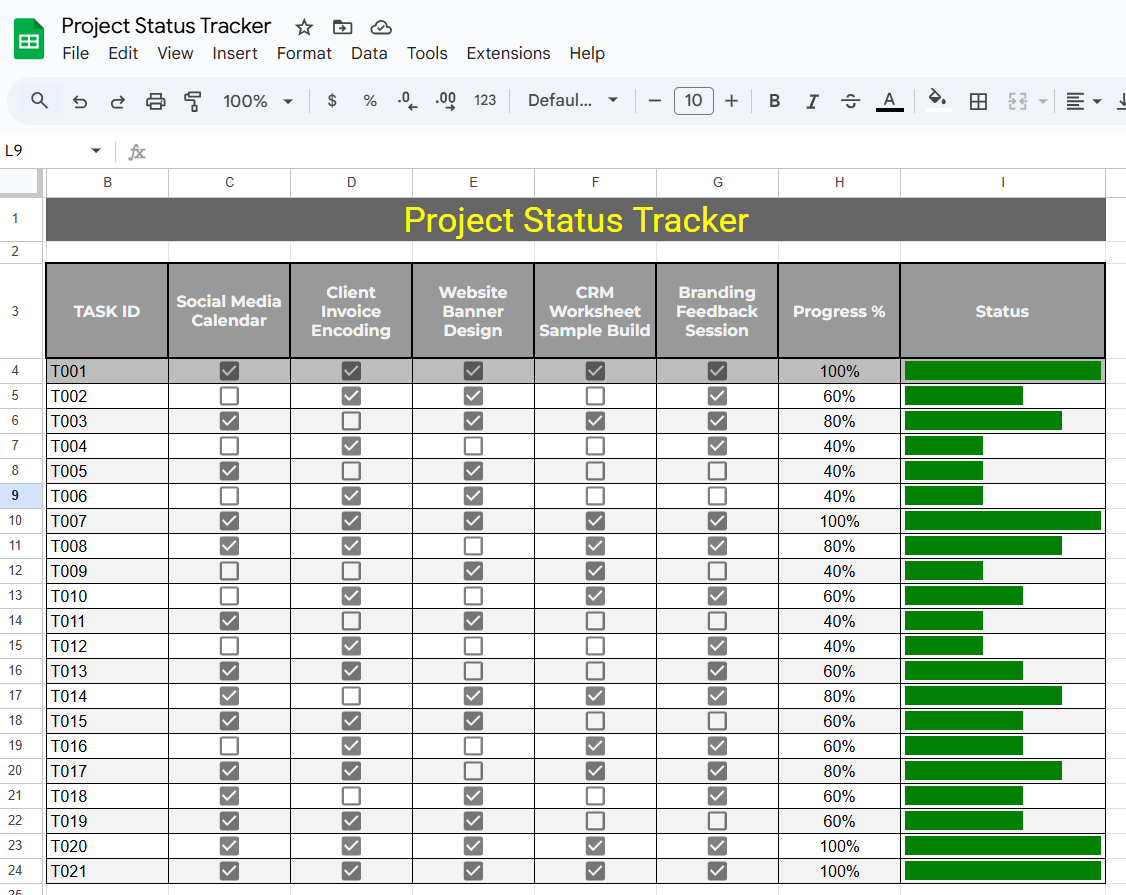This screenshot has width=1126, height=895.
Task: Open the search the menus magnifier
Action: pos(39,101)
